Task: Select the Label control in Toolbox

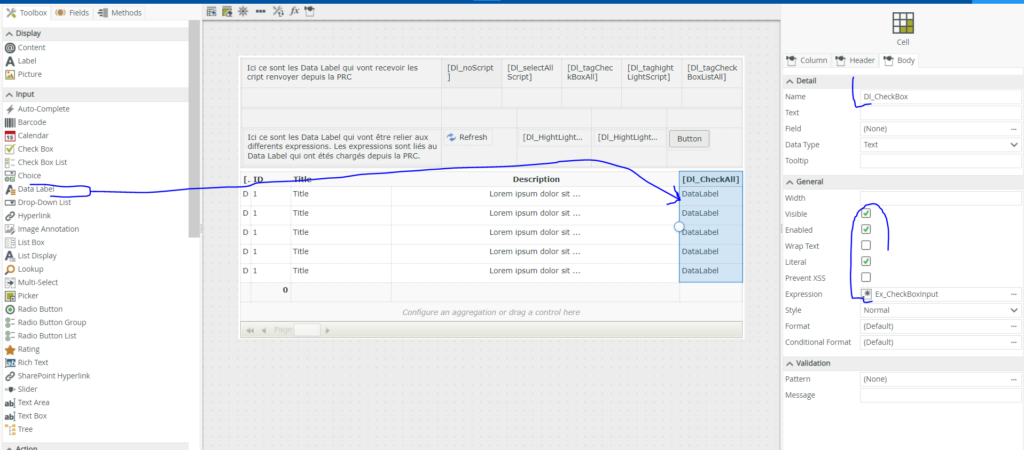Action: click(x=22, y=61)
